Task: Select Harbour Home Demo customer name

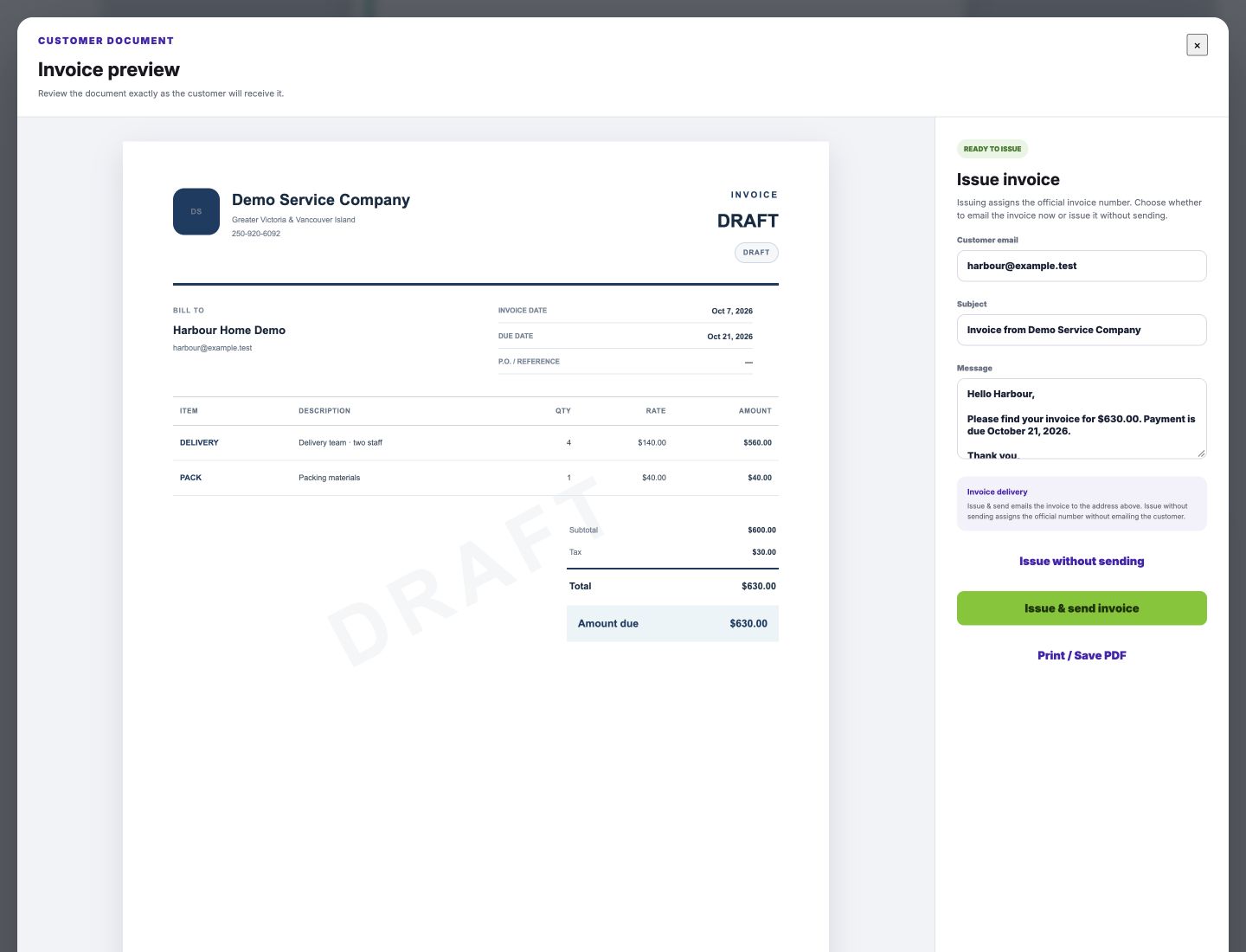Action: (x=229, y=331)
